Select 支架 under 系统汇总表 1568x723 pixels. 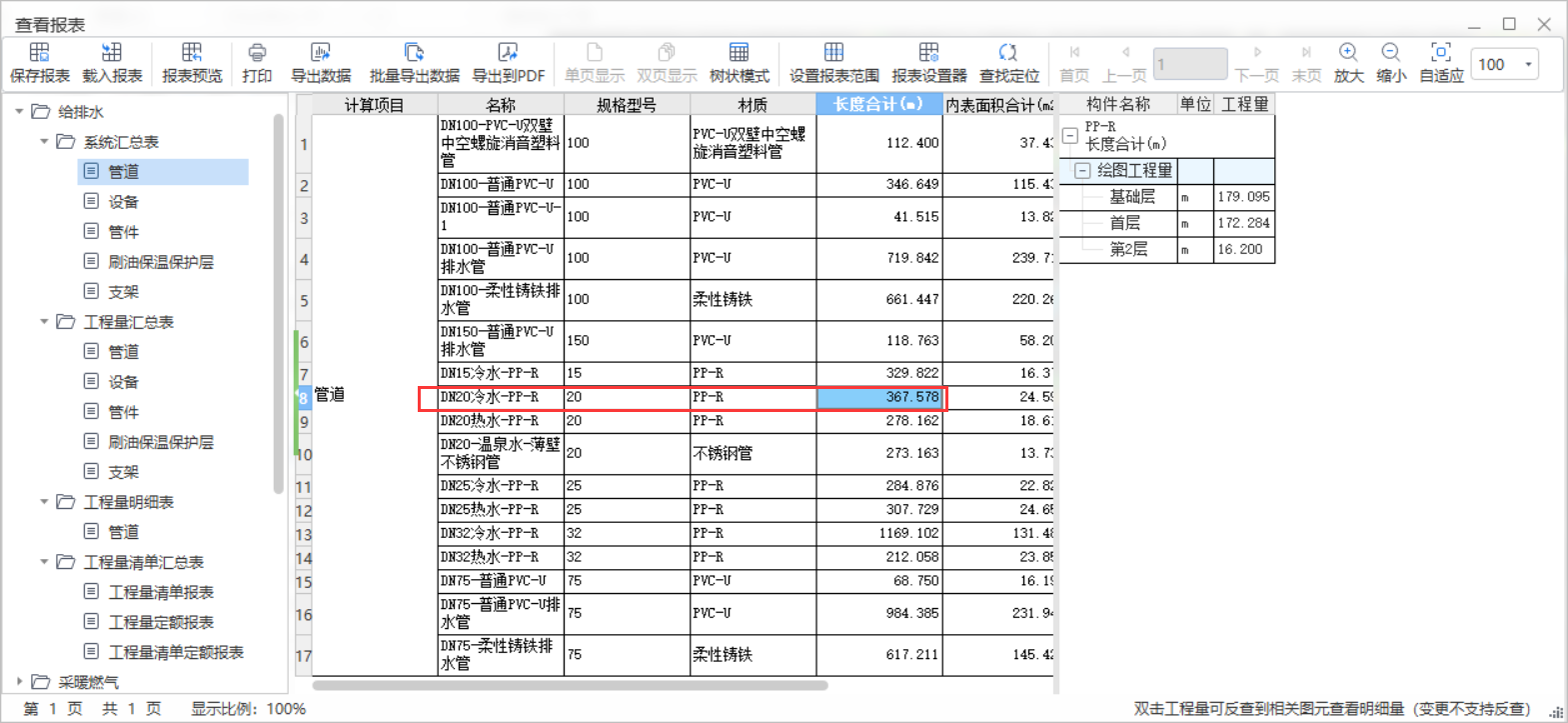pyautogui.click(x=123, y=292)
